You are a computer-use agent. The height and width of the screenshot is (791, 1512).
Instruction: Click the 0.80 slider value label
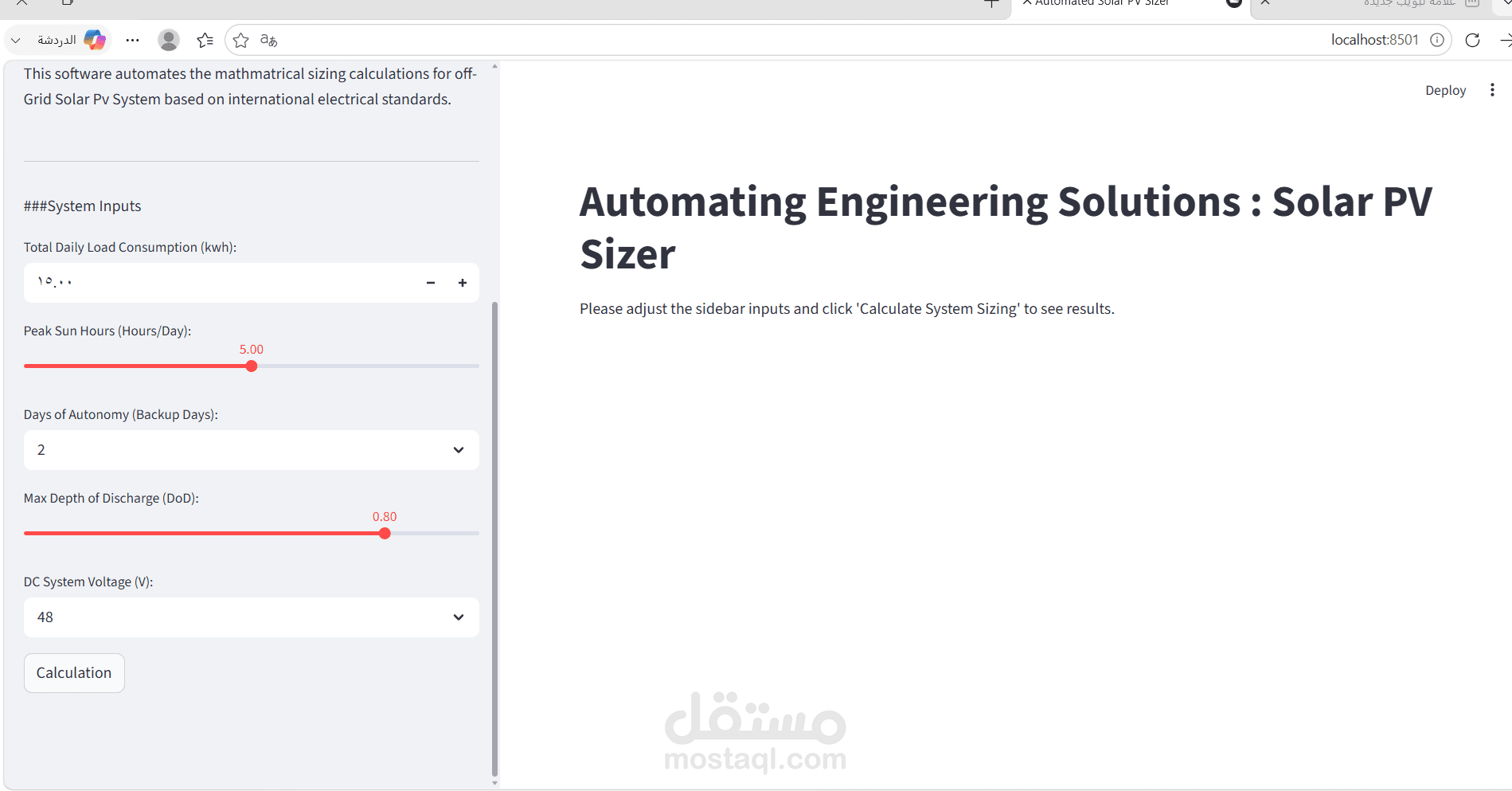[x=385, y=517]
